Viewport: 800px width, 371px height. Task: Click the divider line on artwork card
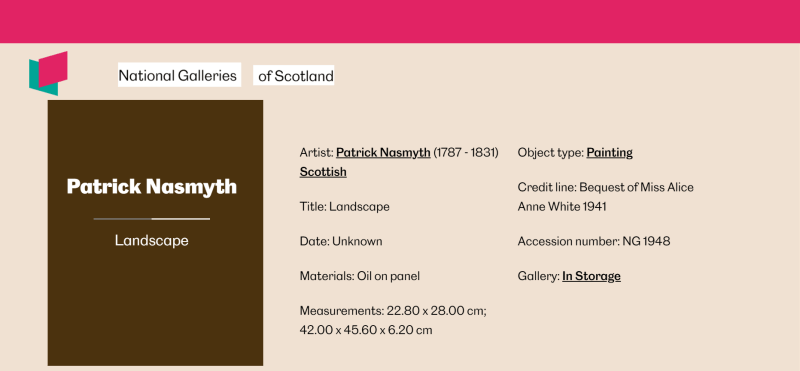coord(152,219)
